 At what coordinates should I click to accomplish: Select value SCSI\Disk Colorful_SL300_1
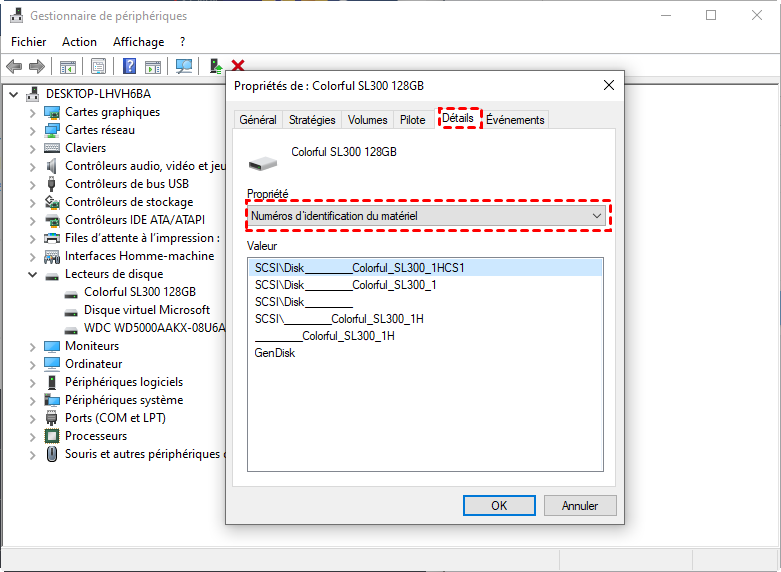(425, 285)
